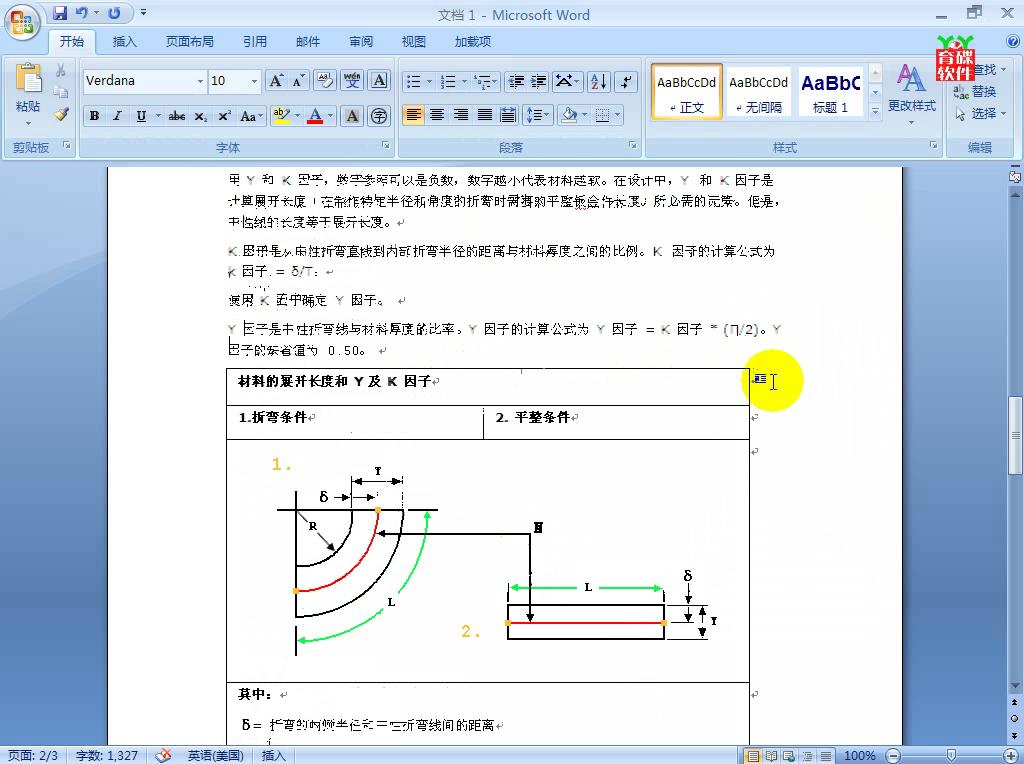Viewport: 1024px width, 764px height.
Task: Save the document from Quick Access toolbar
Action: click(x=60, y=13)
